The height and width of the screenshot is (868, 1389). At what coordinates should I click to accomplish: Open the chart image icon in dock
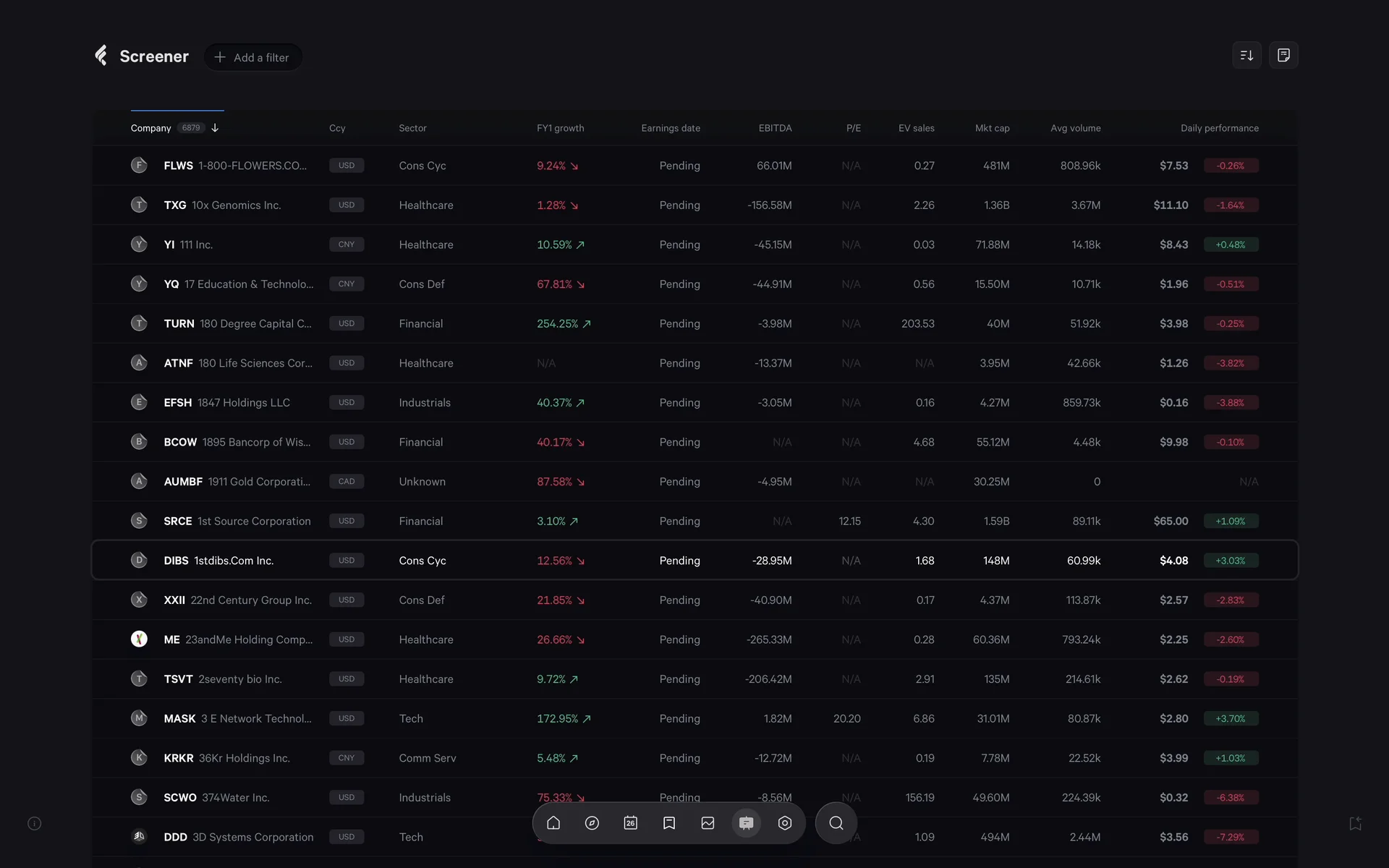coord(708,823)
